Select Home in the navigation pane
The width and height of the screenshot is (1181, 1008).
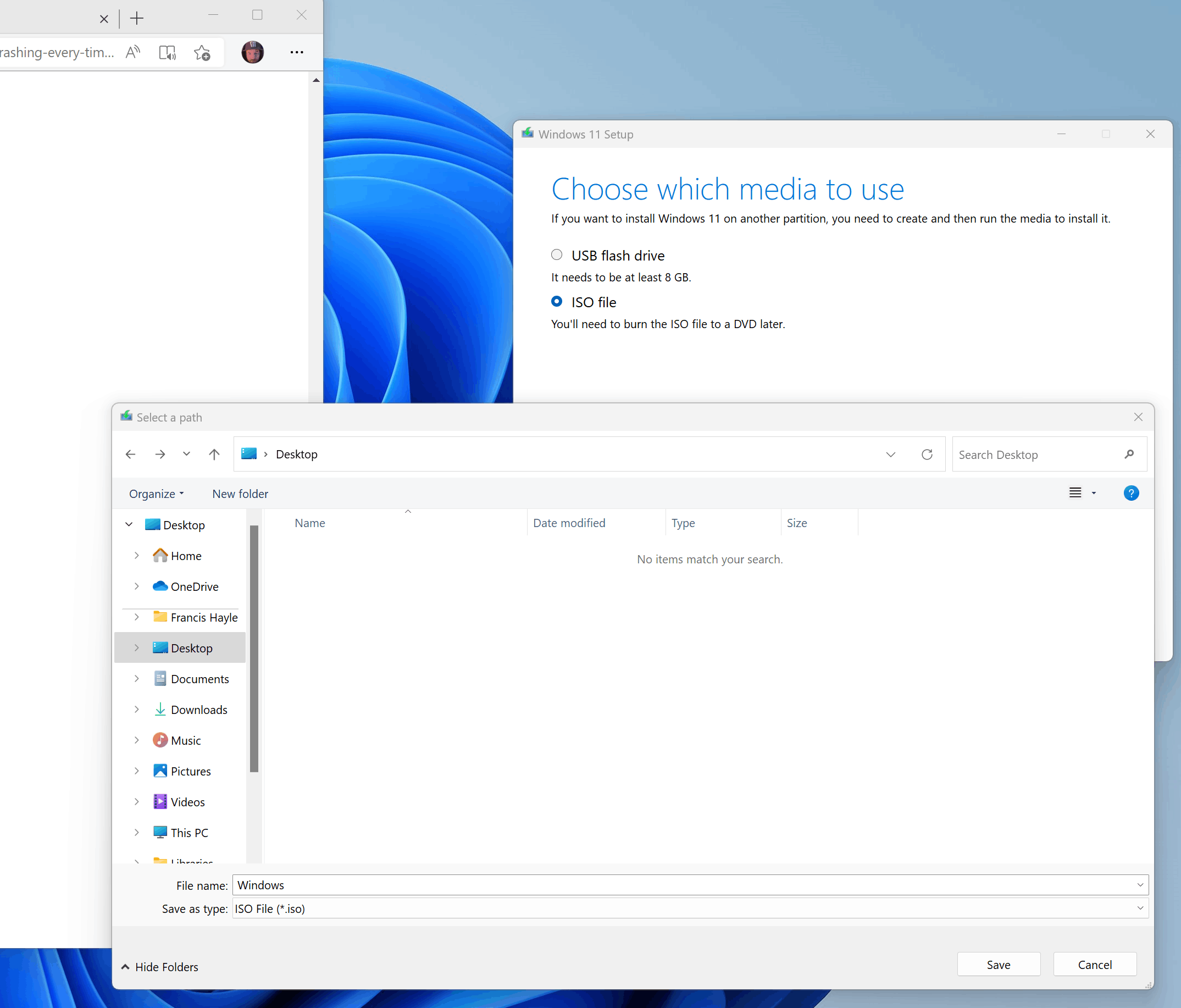(x=178, y=555)
